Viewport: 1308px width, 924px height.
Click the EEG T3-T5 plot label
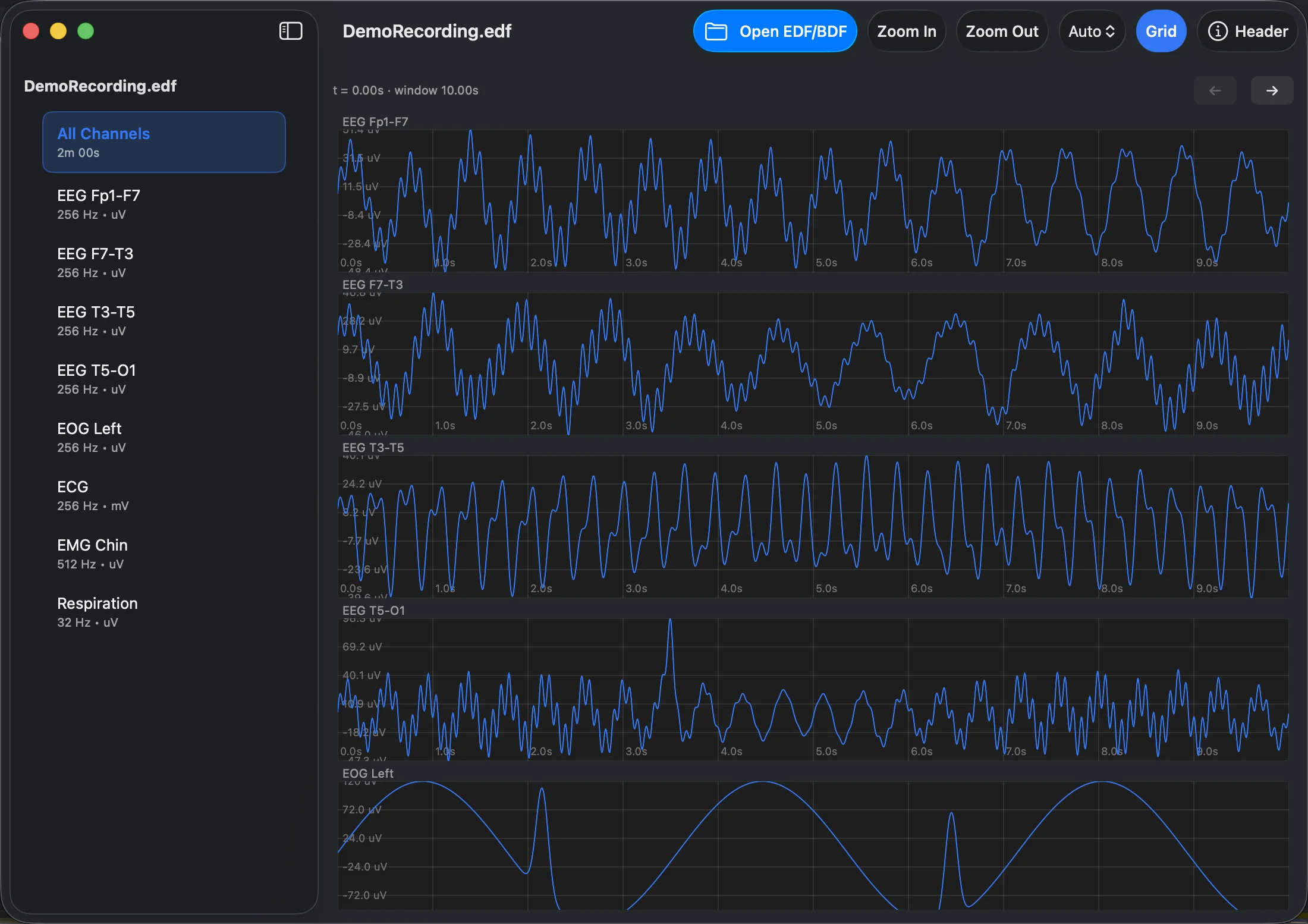click(x=373, y=447)
